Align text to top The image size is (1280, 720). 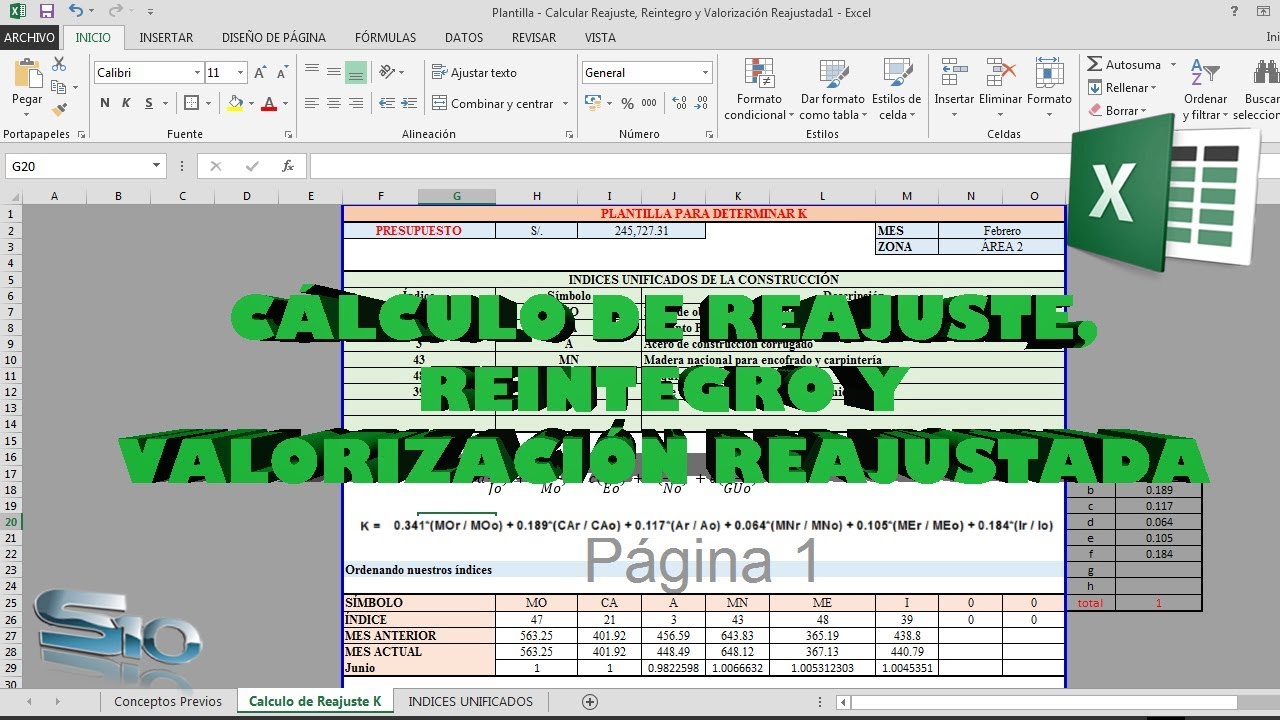311,72
